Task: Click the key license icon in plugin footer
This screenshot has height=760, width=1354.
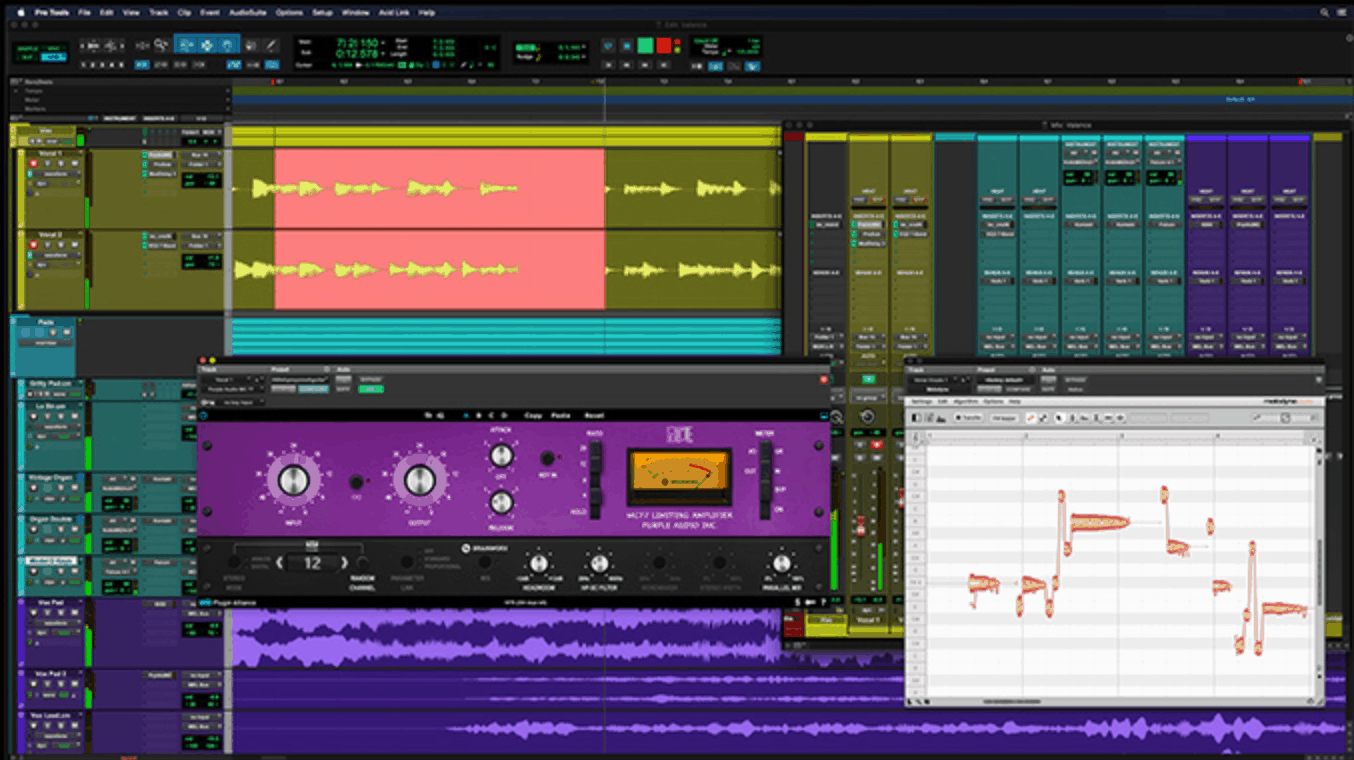Action: pos(811,602)
